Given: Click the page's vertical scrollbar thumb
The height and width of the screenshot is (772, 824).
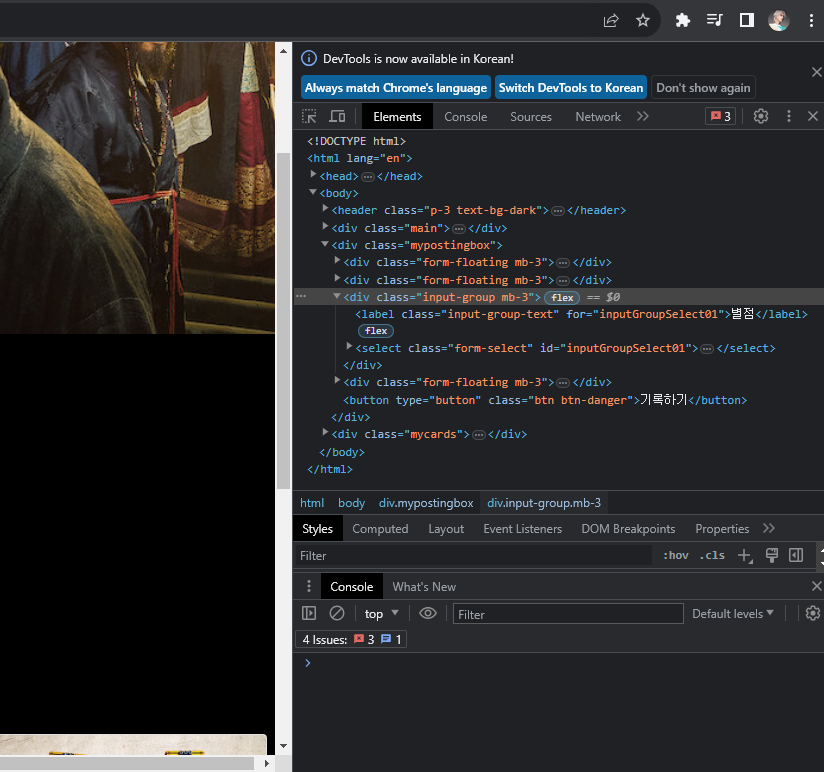Looking at the screenshot, I should coord(283,321).
